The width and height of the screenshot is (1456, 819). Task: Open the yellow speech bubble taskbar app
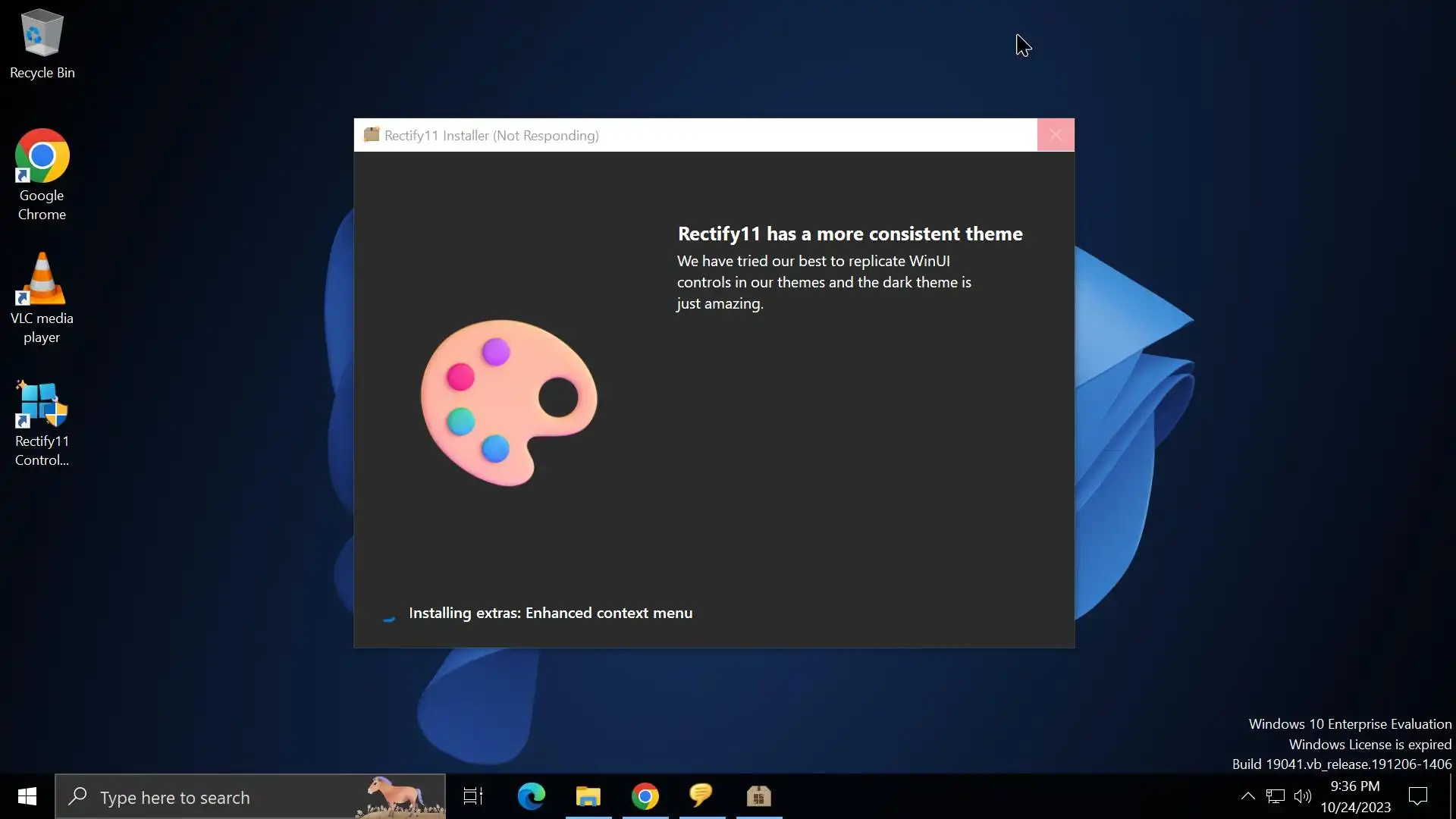(701, 796)
